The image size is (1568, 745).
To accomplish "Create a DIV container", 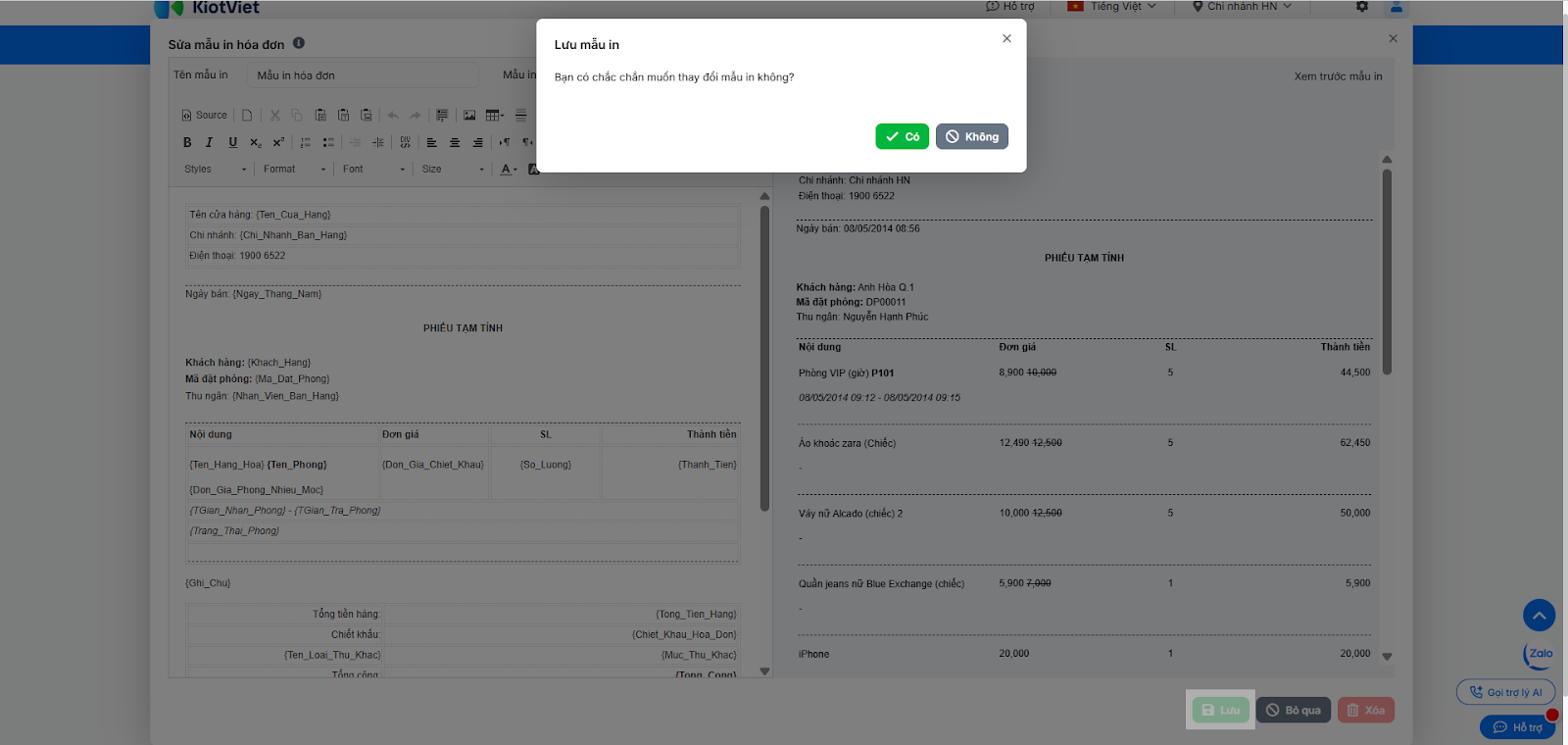I will (405, 142).
